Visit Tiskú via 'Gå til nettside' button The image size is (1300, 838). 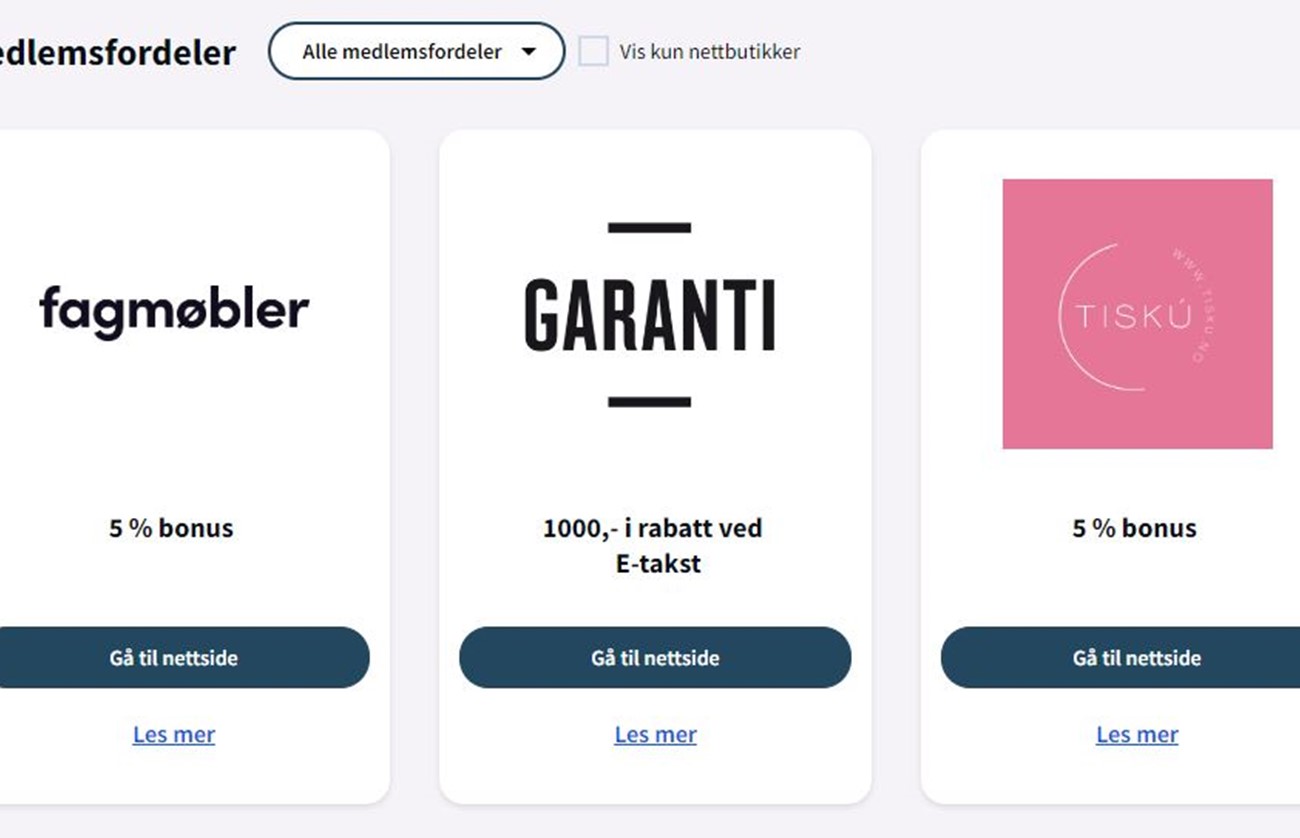[1137, 658]
